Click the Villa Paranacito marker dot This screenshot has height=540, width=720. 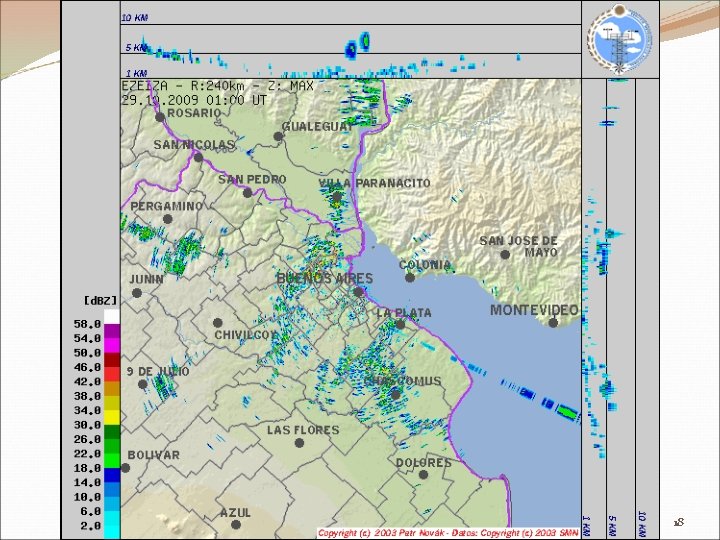[337, 197]
